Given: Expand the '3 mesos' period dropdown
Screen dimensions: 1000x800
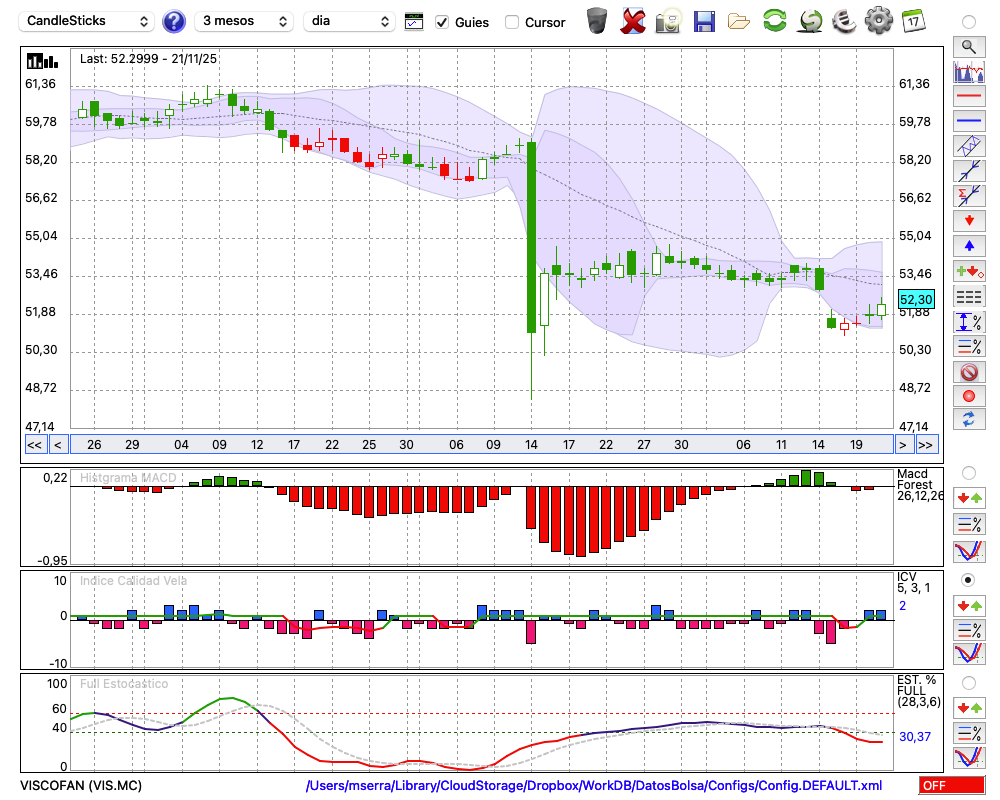Looking at the screenshot, I should [244, 21].
